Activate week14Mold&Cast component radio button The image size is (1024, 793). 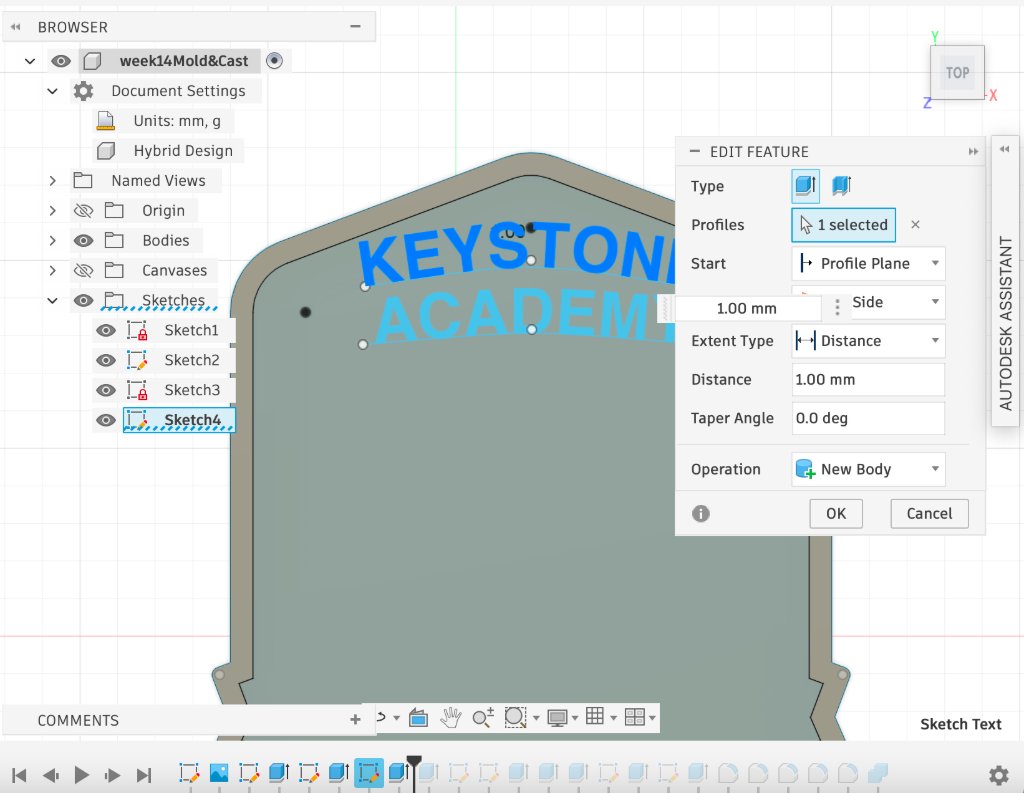coord(274,61)
